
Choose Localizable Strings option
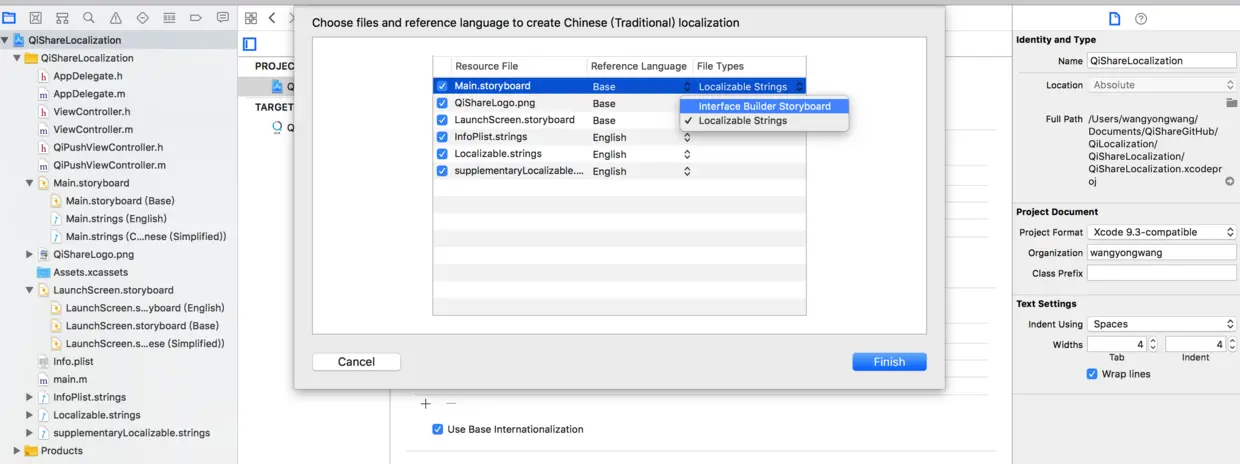click(764, 120)
